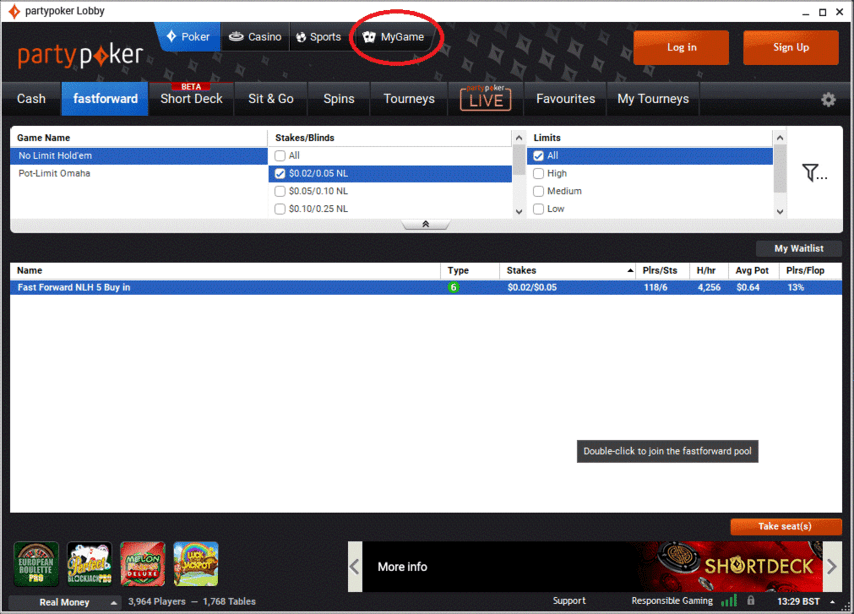
Task: Check the Medium limit checkbox
Action: point(538,191)
